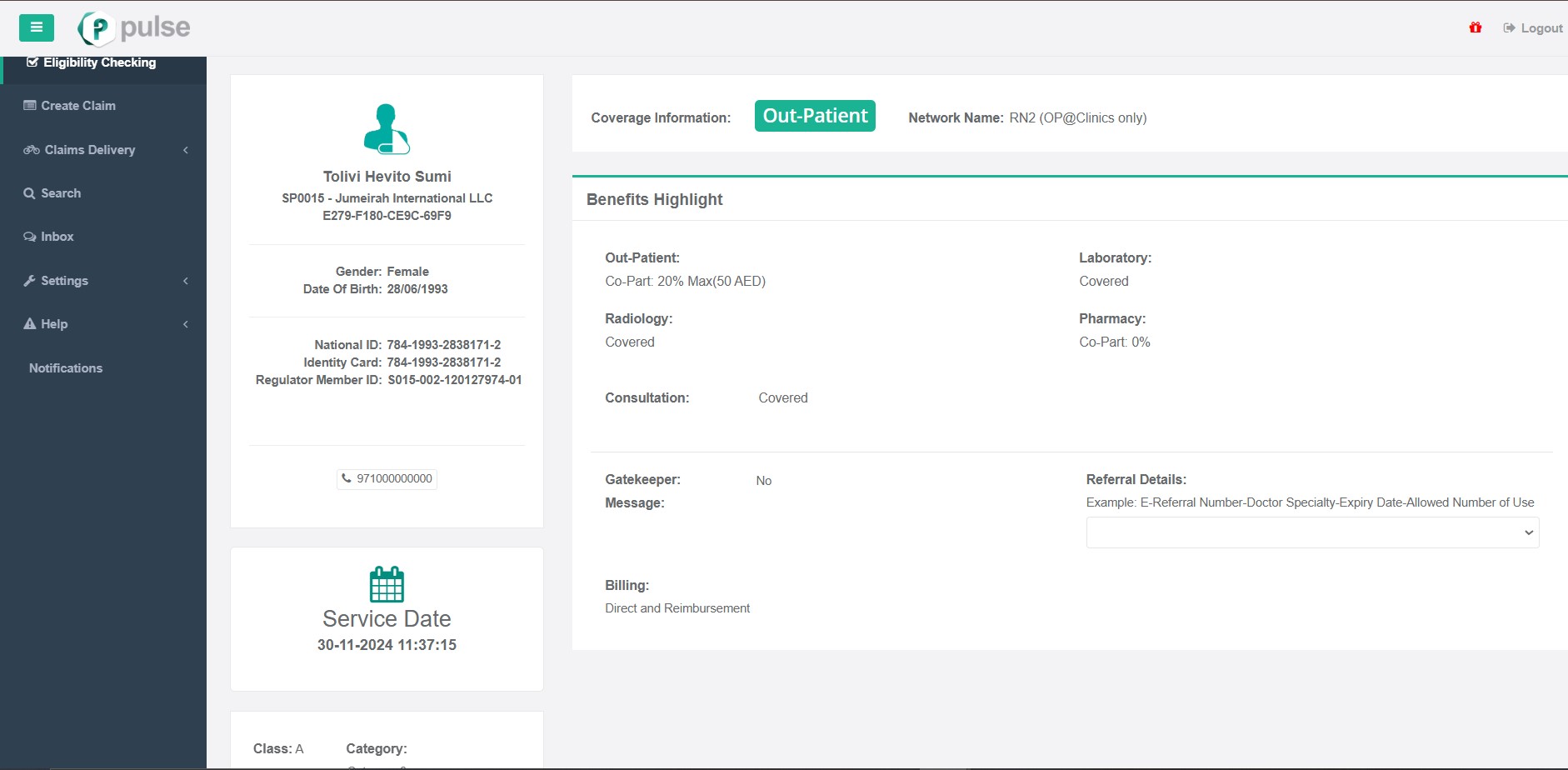Toggle the hamburger menu button

(x=37, y=27)
